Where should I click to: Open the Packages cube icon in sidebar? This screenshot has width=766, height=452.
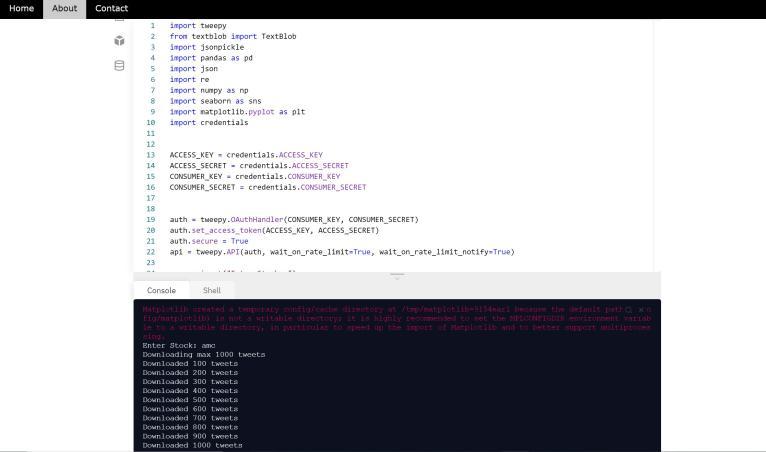(x=119, y=41)
